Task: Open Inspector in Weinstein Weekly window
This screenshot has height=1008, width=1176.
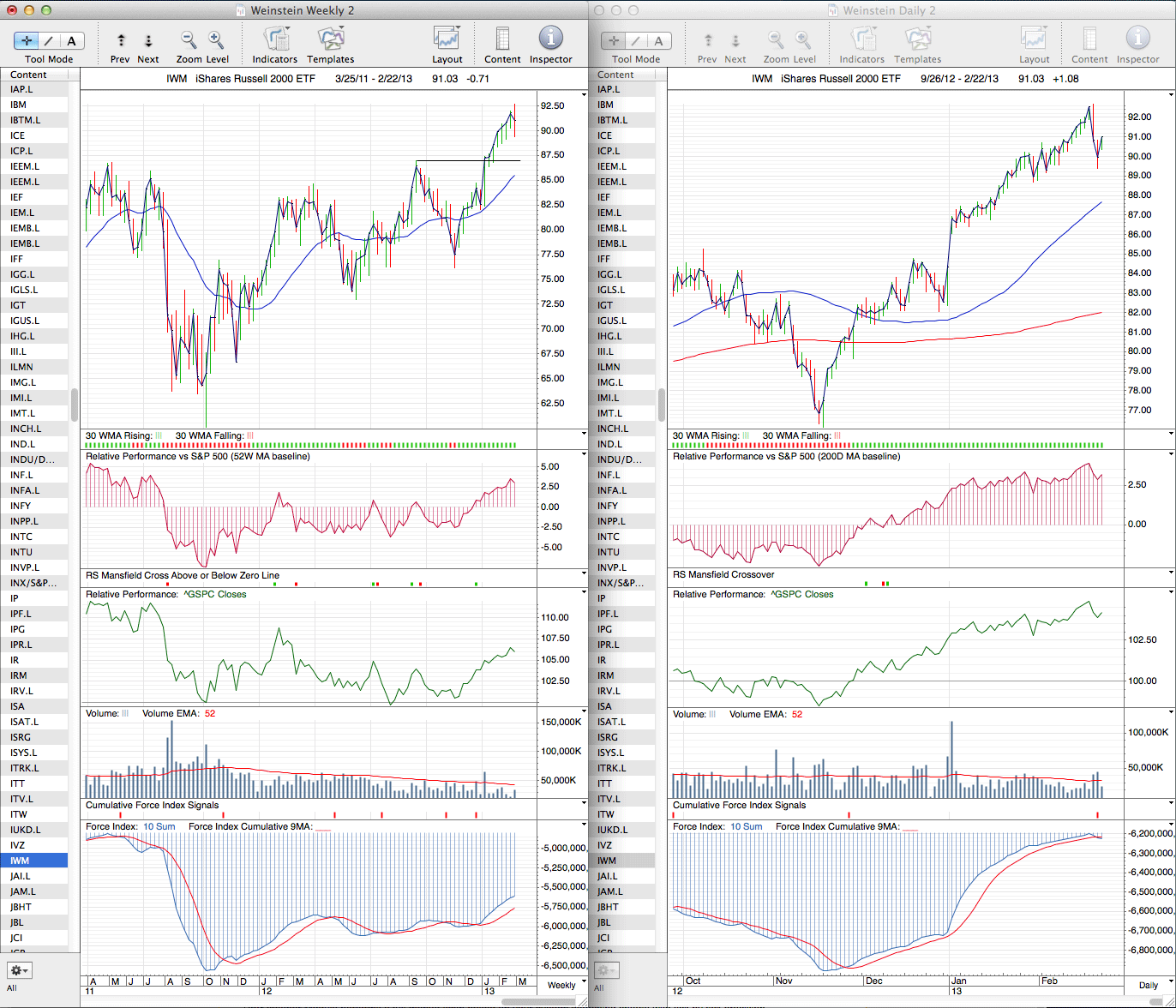Action: coord(550,39)
